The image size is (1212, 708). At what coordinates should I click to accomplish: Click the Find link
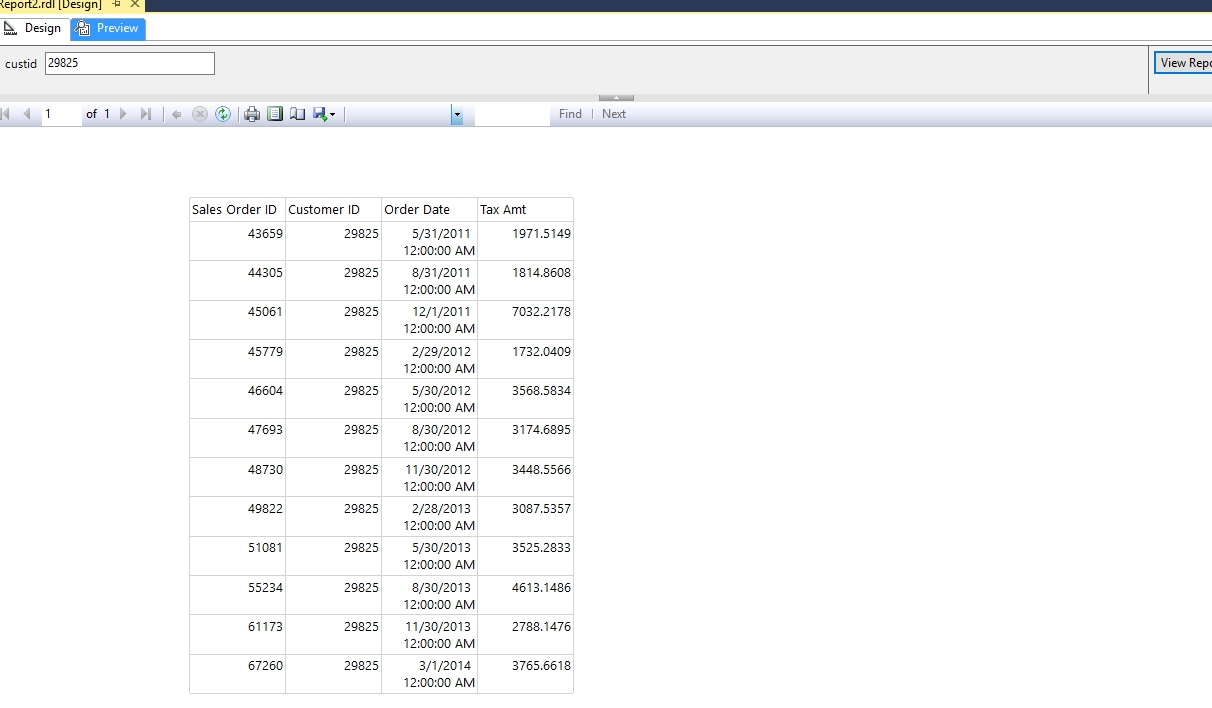570,114
